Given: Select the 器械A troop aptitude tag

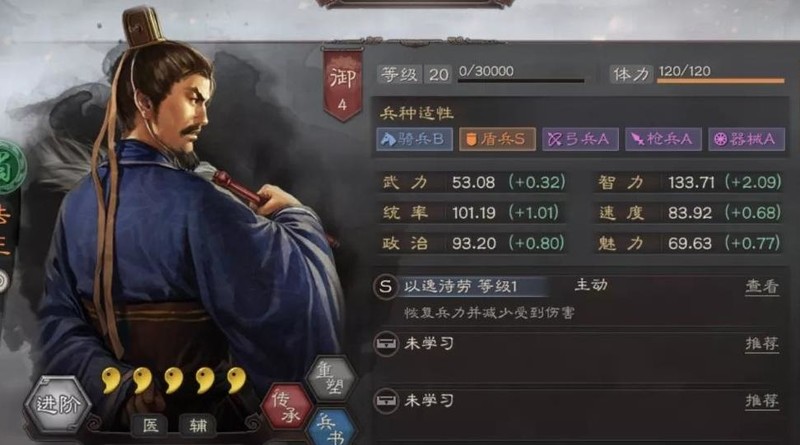Looking at the screenshot, I should click(746, 139).
